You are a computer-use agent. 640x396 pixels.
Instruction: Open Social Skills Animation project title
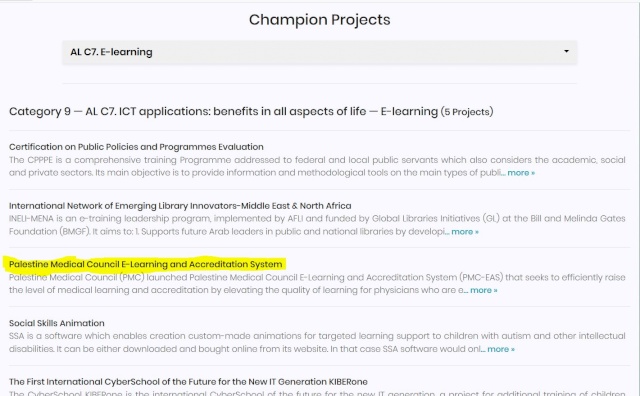(x=57, y=323)
